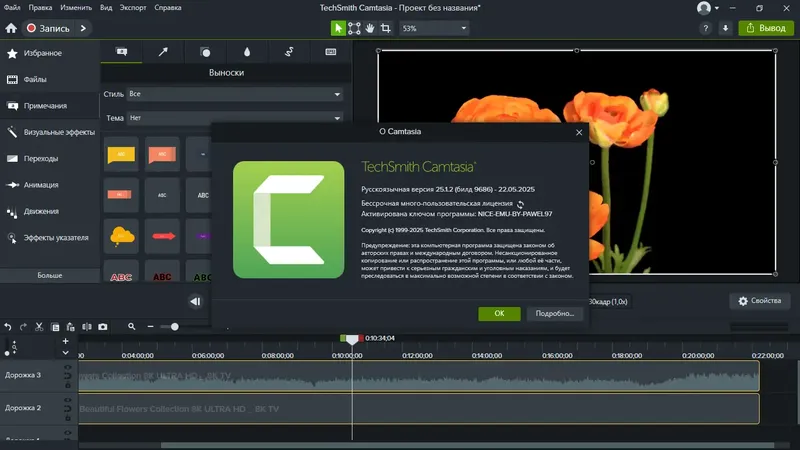Select the crop tool in the canvas toolbar
The height and width of the screenshot is (450, 800).
pyautogui.click(x=385, y=28)
